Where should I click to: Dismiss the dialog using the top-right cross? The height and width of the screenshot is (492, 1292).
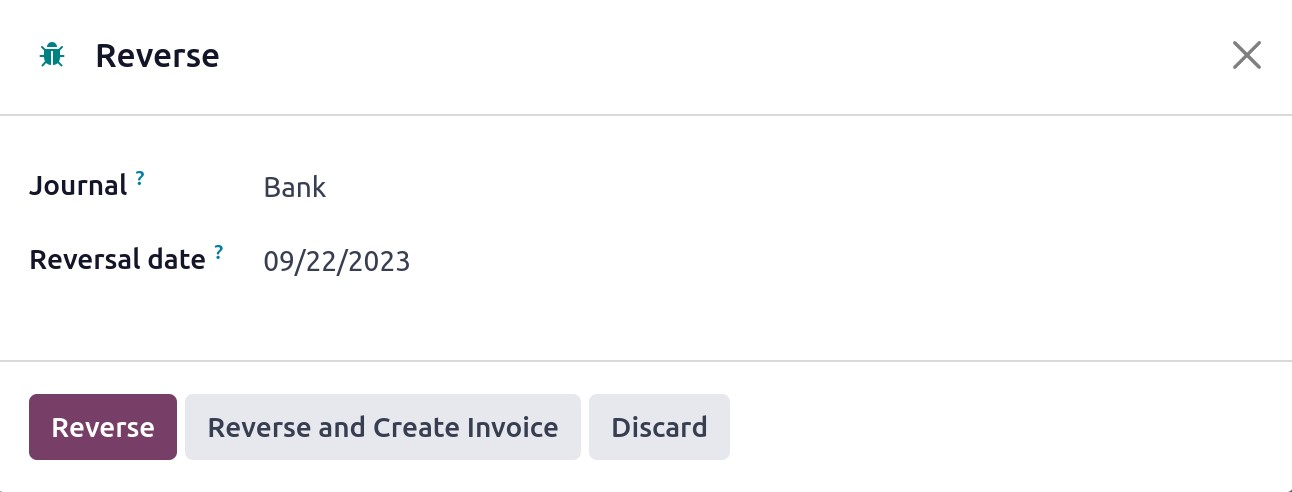(x=1246, y=55)
